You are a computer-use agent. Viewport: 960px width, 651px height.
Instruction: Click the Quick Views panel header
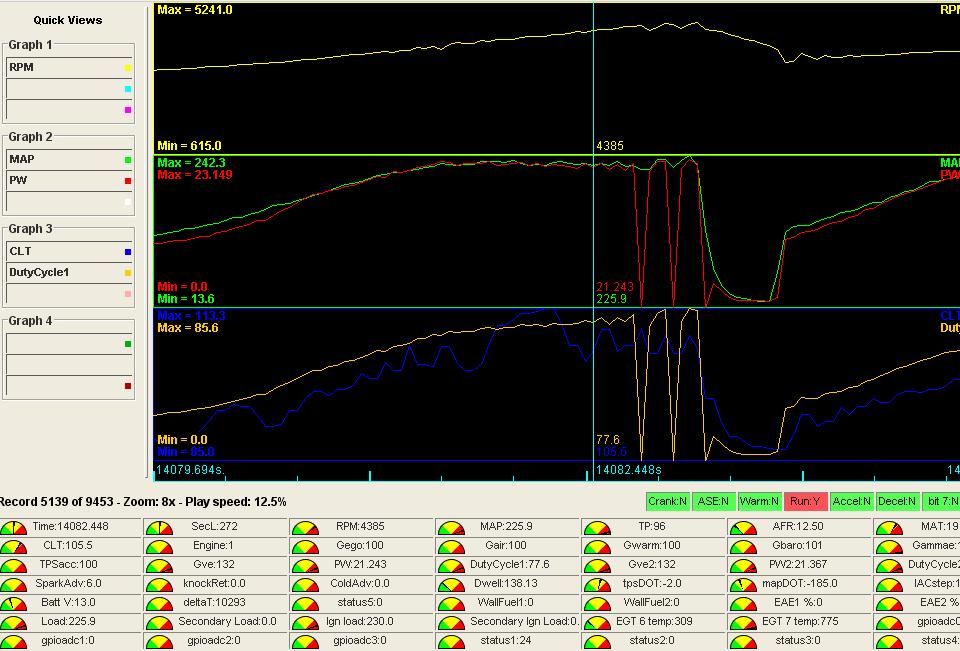68,20
